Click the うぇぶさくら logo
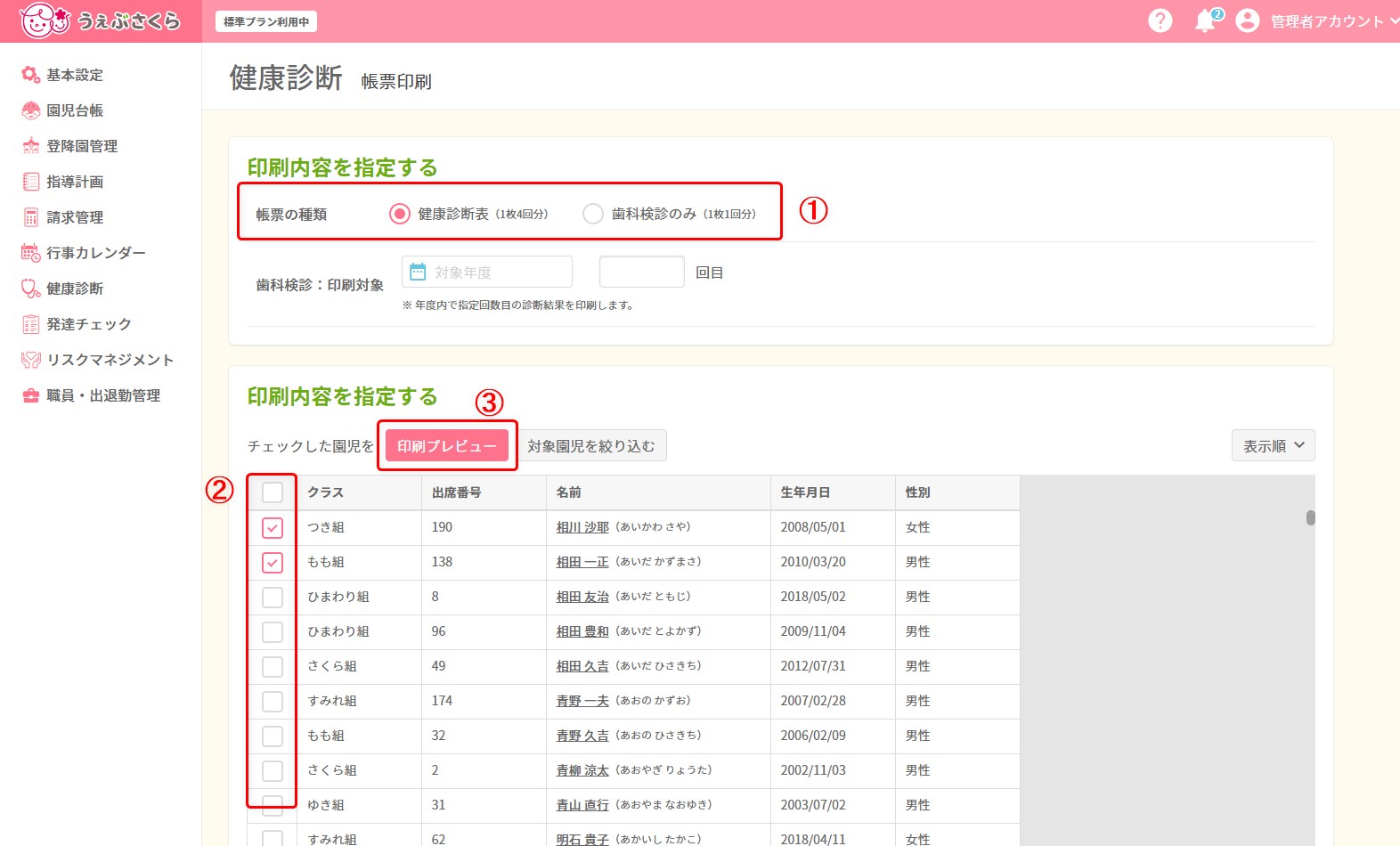1400x846 pixels. point(99,20)
